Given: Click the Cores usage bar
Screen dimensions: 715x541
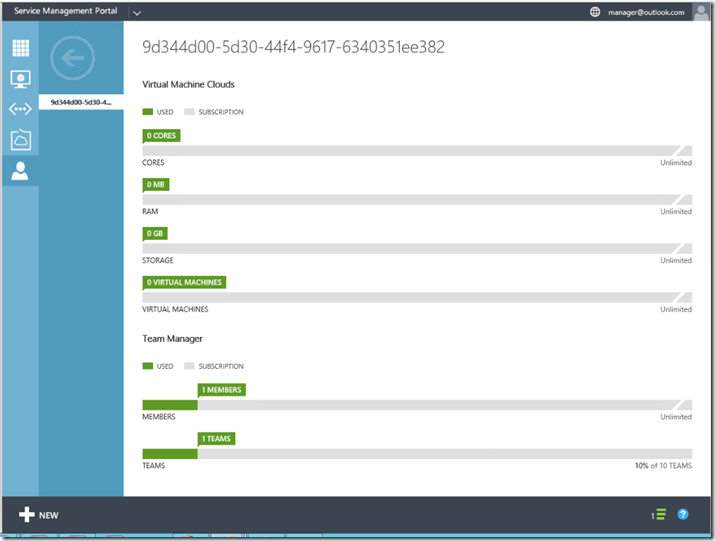Looking at the screenshot, I should tap(417, 151).
